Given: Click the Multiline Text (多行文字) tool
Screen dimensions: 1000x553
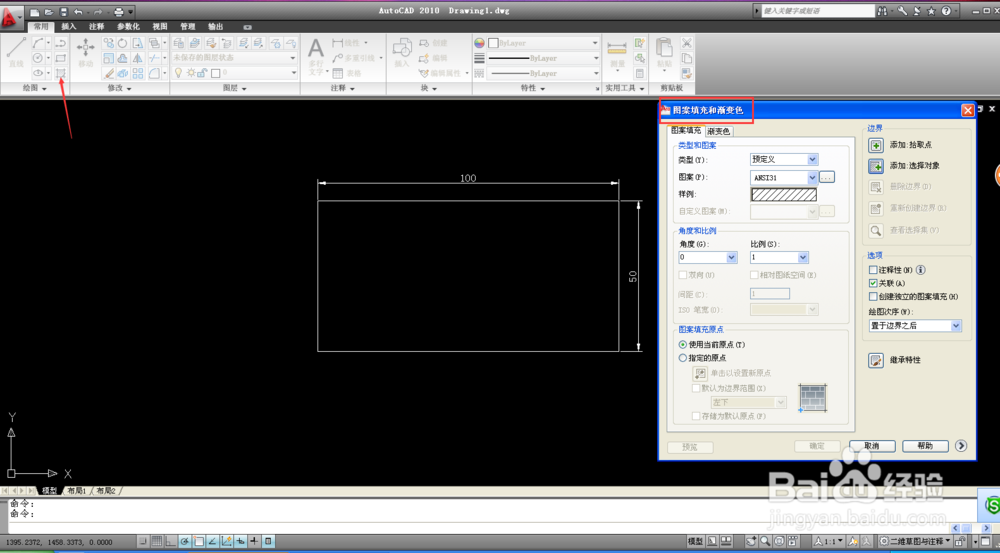Looking at the screenshot, I should tap(316, 55).
